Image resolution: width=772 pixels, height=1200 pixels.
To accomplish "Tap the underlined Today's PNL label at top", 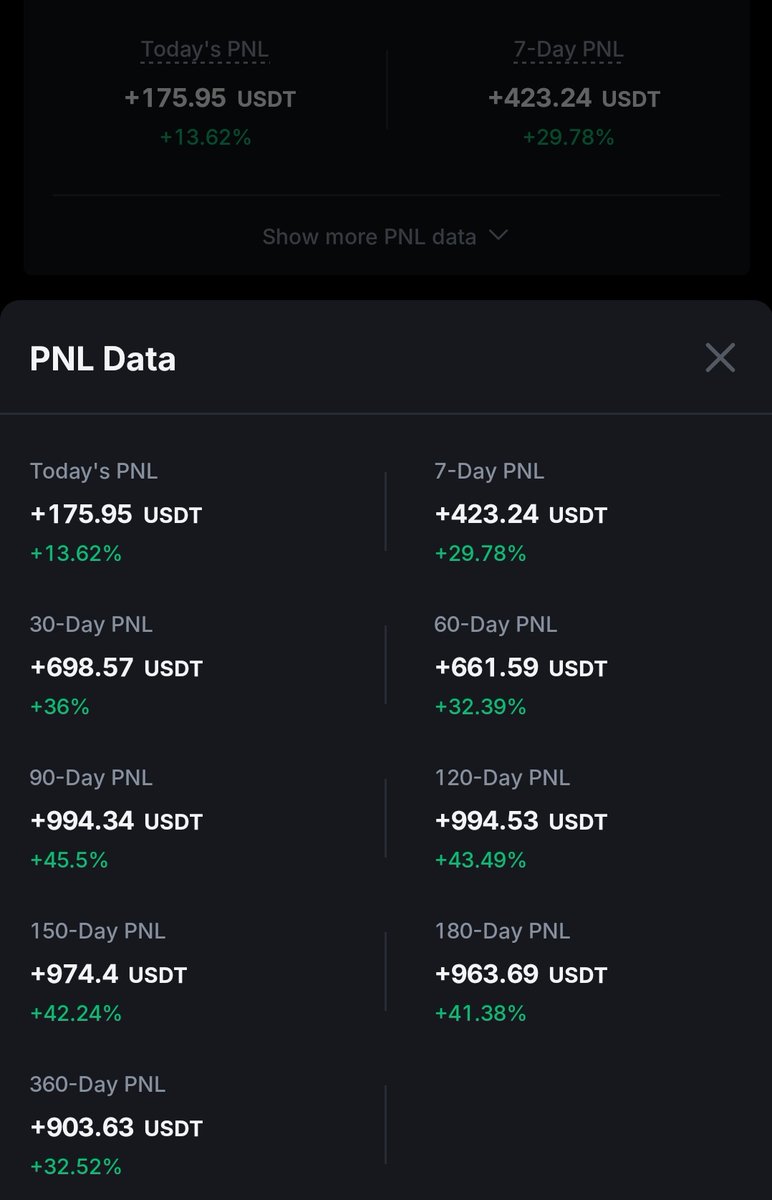I will [205, 49].
